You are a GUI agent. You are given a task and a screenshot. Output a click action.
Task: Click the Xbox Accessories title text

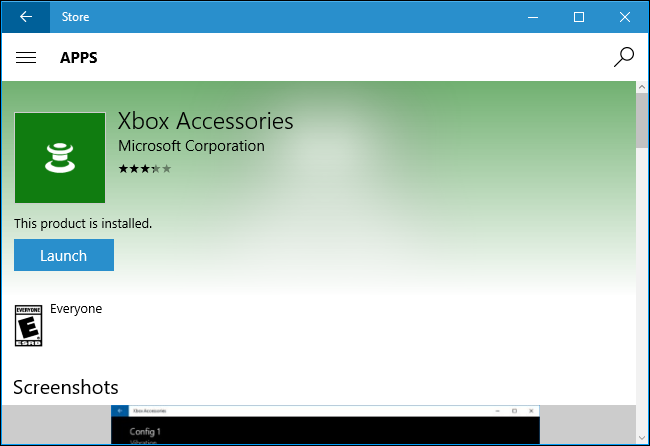tap(206, 121)
